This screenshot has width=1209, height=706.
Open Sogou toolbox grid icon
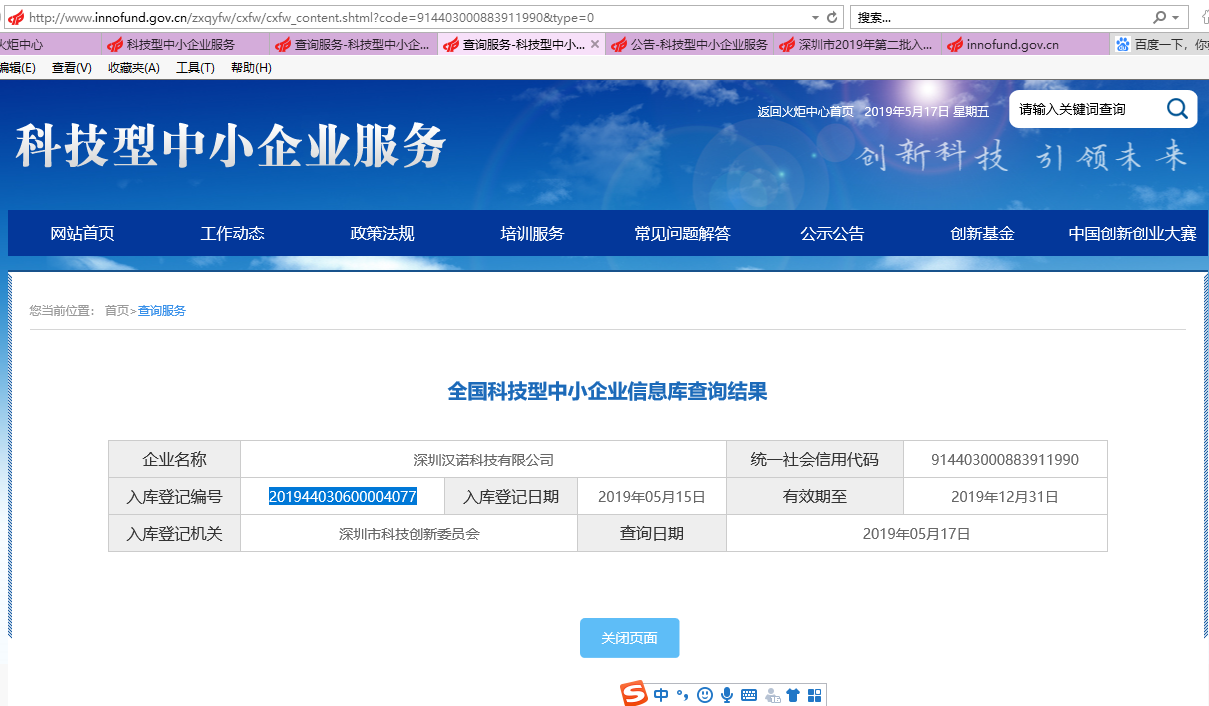(814, 695)
